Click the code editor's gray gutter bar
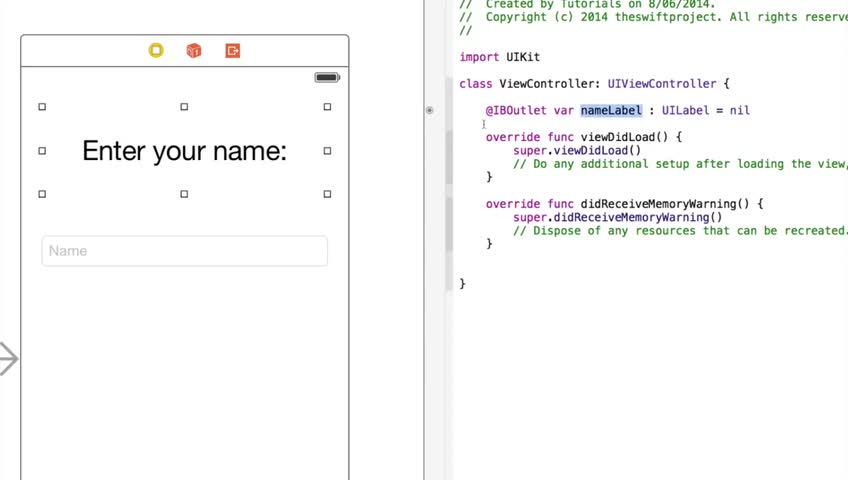Image resolution: width=848 pixels, height=480 pixels. 449,184
